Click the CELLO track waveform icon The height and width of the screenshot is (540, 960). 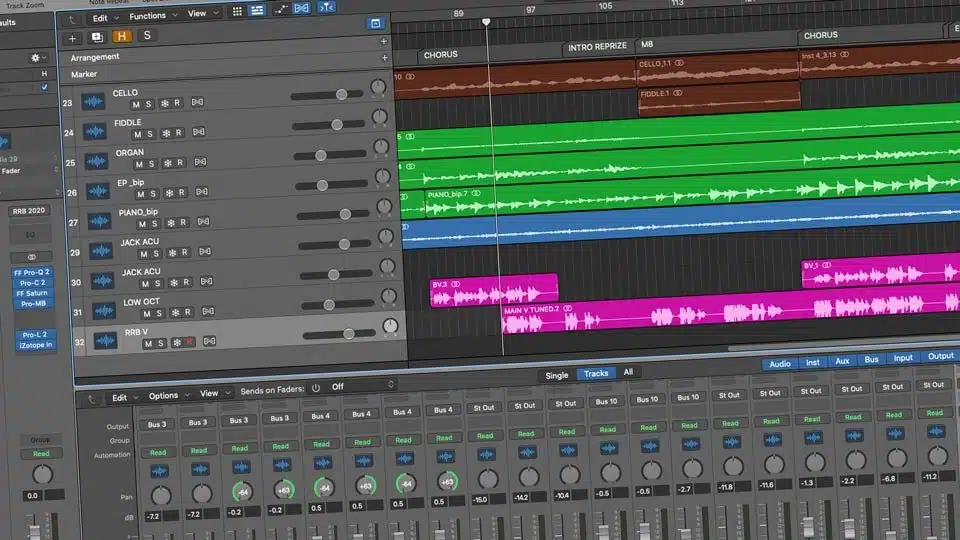click(95, 101)
